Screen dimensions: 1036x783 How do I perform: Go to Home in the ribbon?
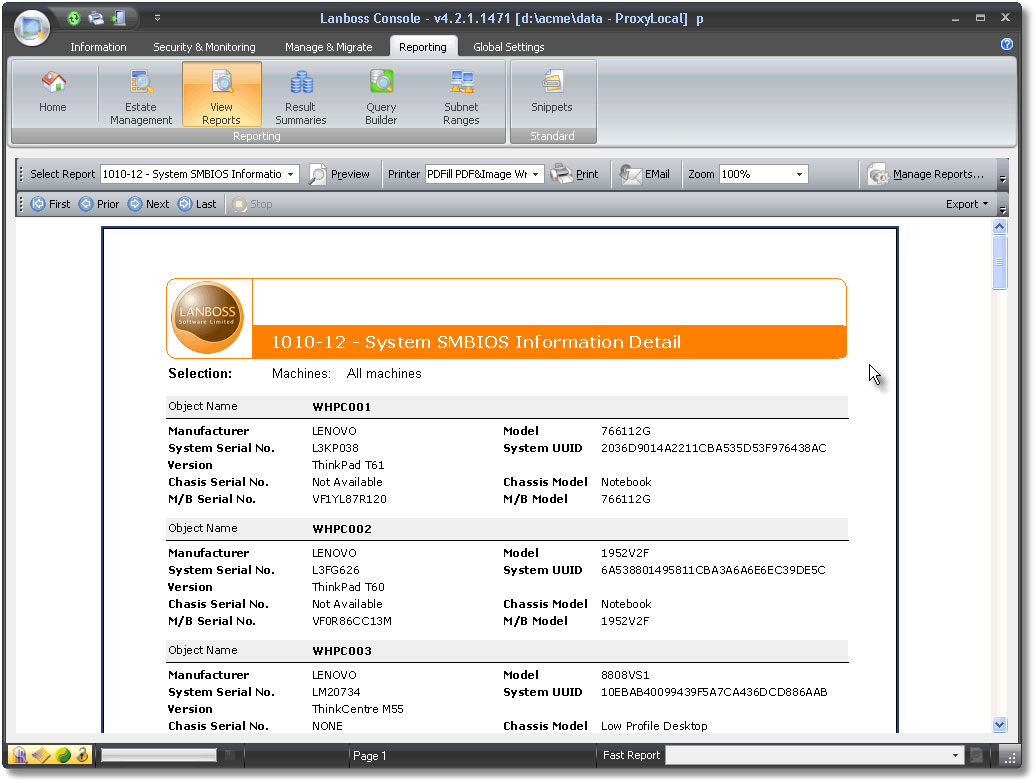click(x=53, y=94)
